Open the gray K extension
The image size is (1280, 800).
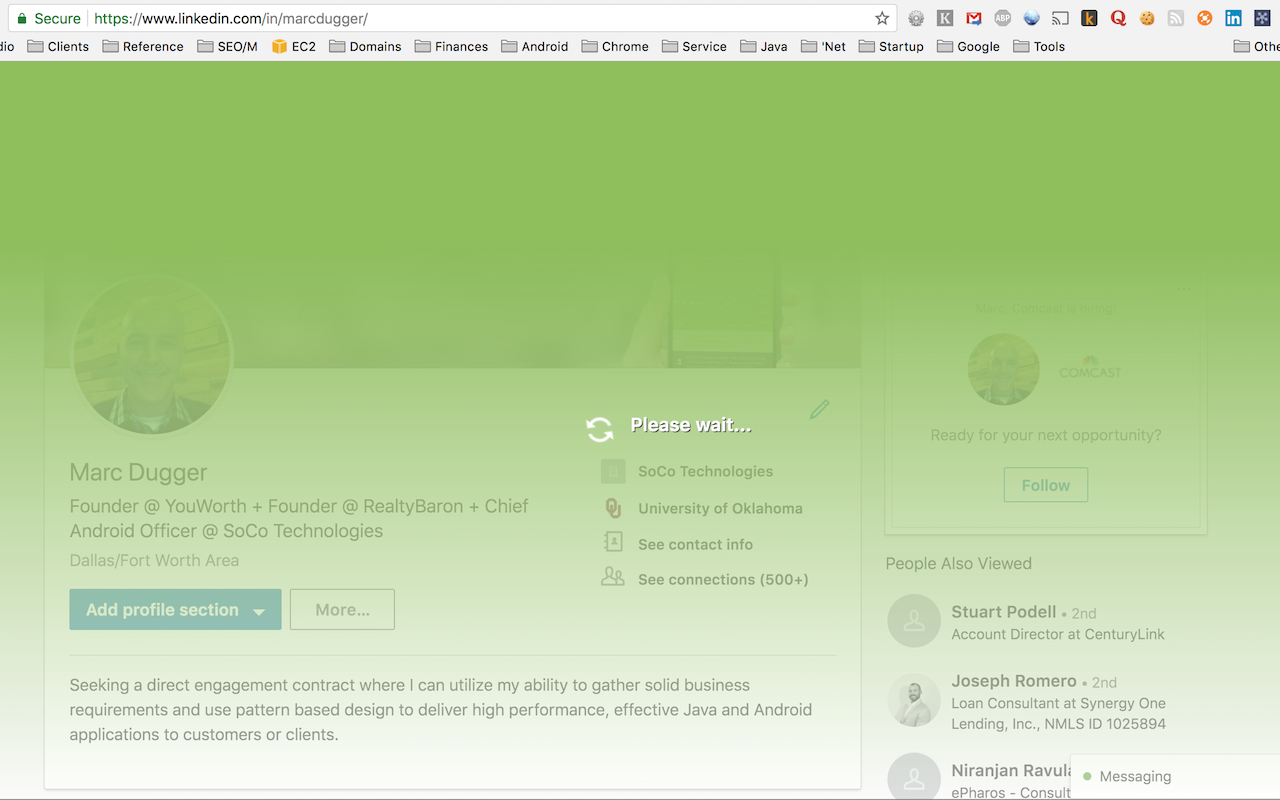tap(945, 18)
